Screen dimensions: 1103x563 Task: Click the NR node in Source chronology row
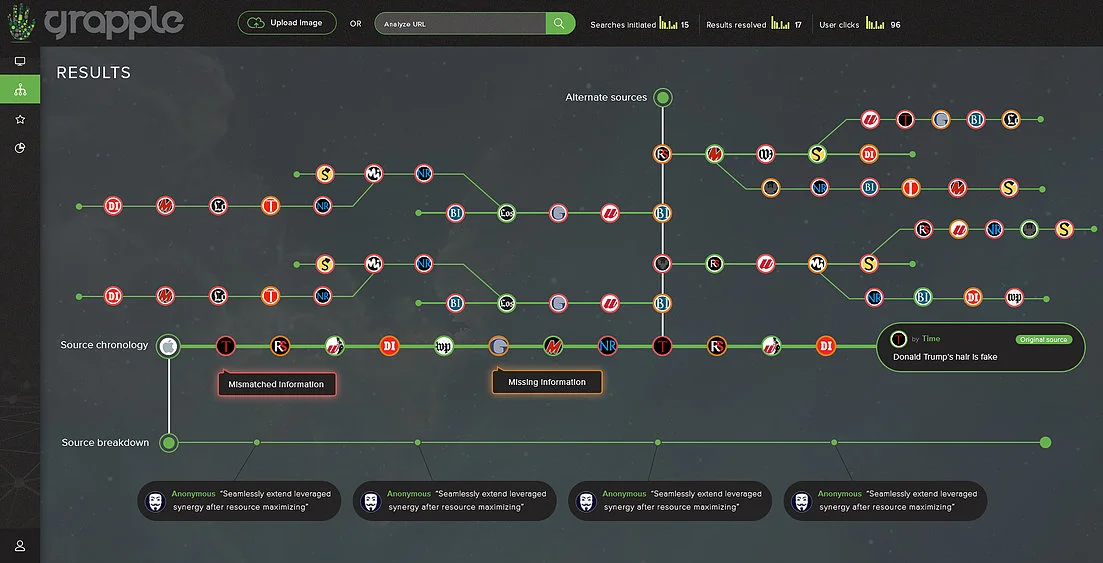pyautogui.click(x=608, y=346)
